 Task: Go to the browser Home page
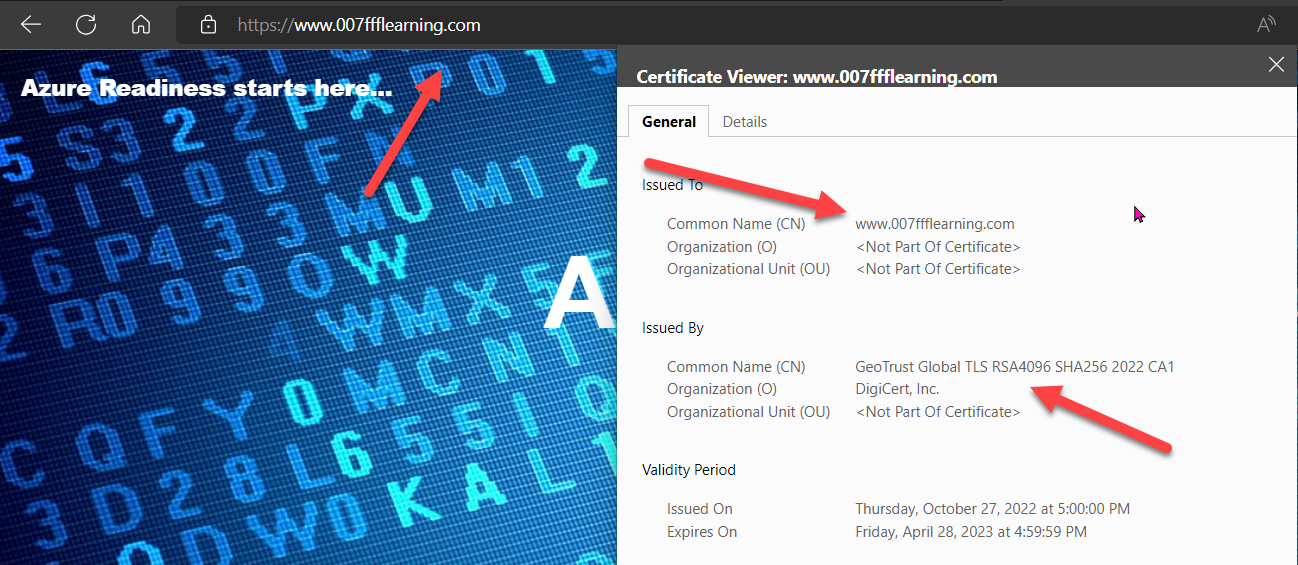tap(141, 25)
